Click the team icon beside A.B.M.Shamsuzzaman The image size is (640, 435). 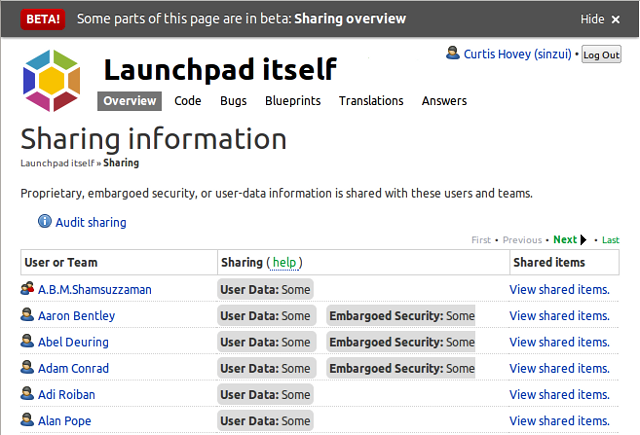click(x=27, y=289)
